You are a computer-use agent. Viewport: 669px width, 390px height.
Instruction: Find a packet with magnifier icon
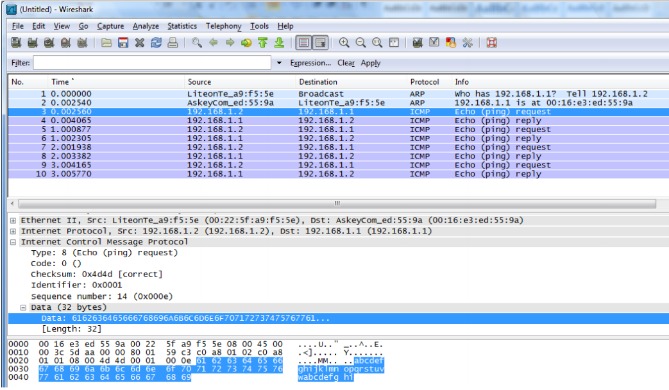197,43
